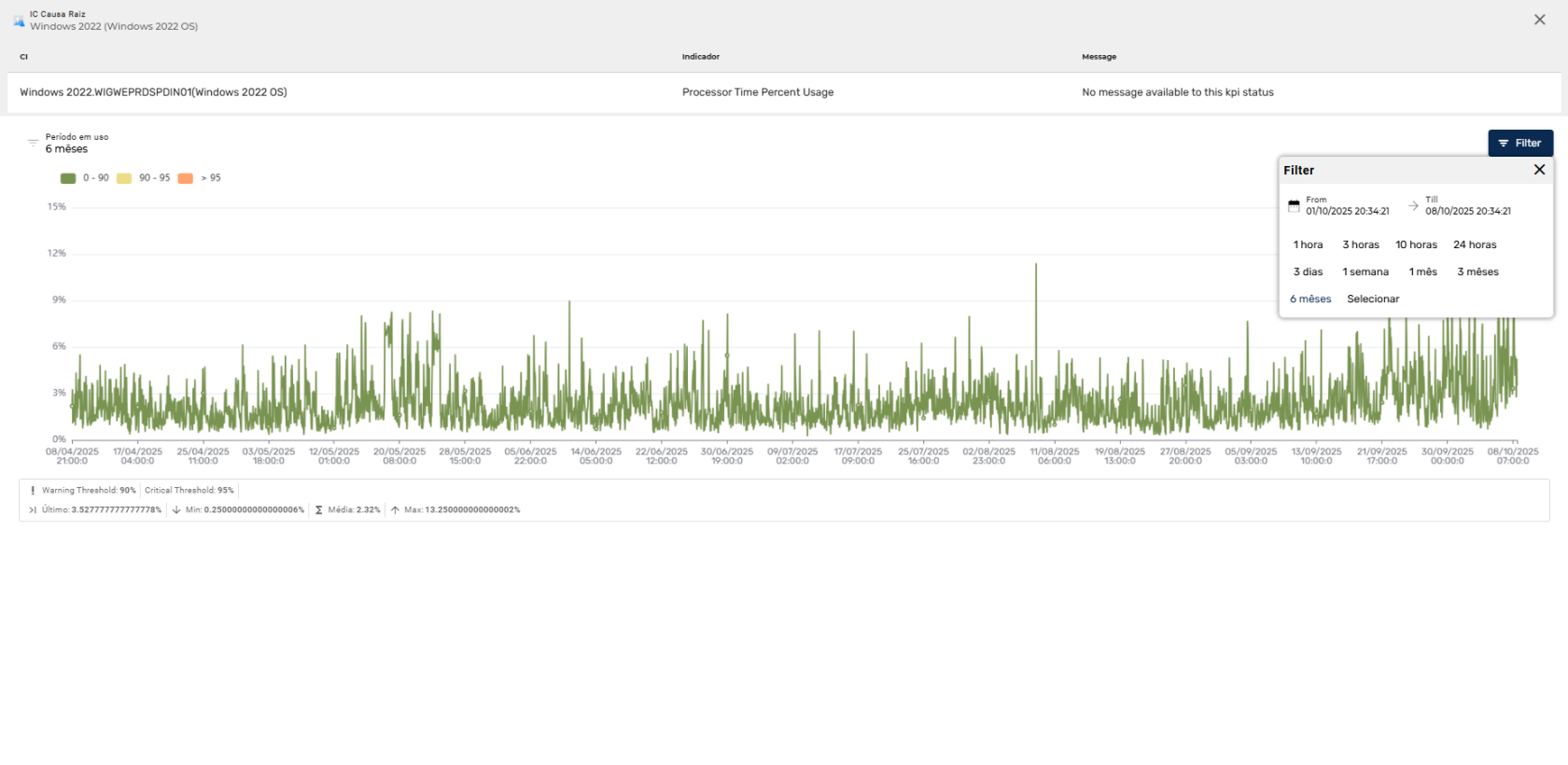Click the IC Causa Raiz header icon
This screenshot has height=765, width=1568.
click(x=19, y=21)
